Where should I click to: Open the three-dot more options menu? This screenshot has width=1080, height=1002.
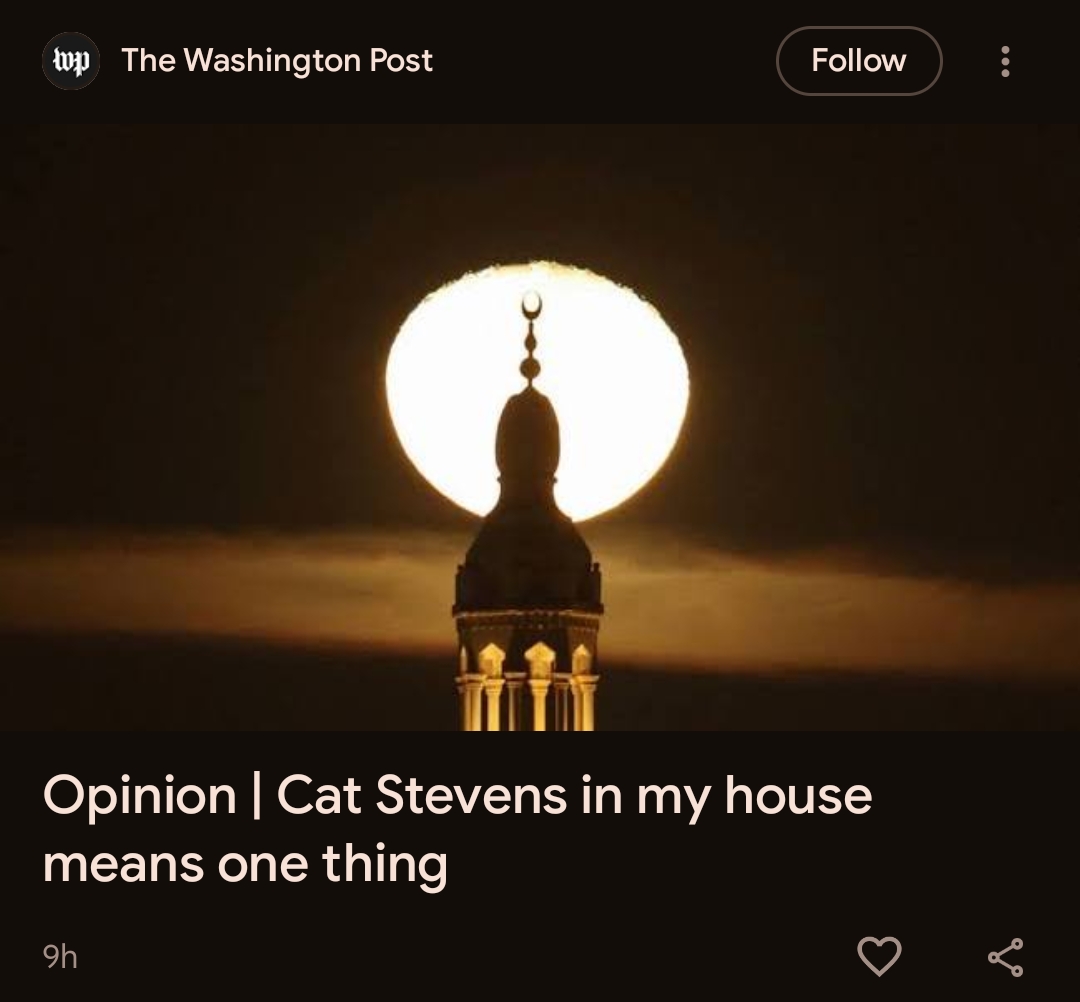(1005, 61)
